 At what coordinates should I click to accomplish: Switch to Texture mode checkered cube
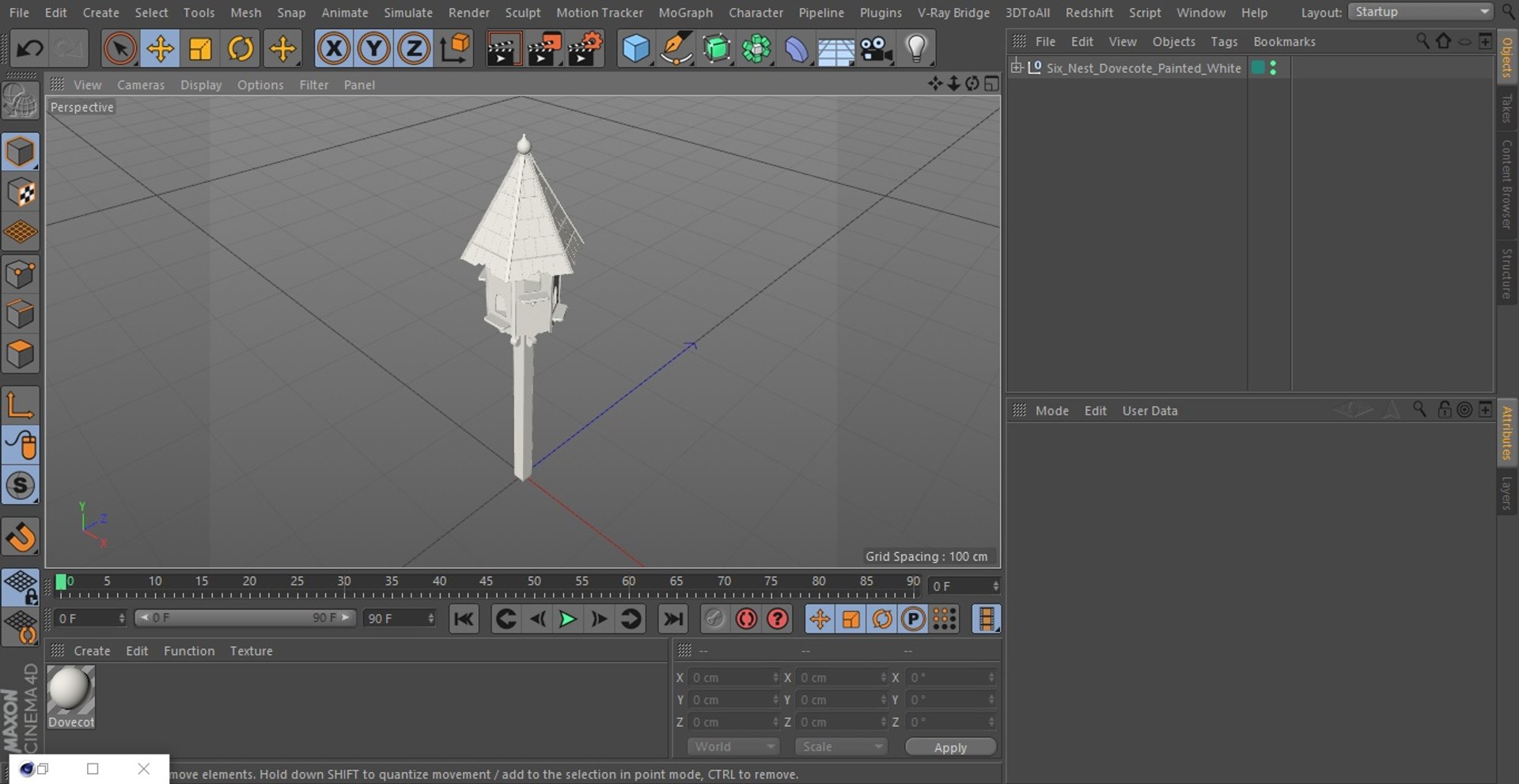click(x=21, y=192)
